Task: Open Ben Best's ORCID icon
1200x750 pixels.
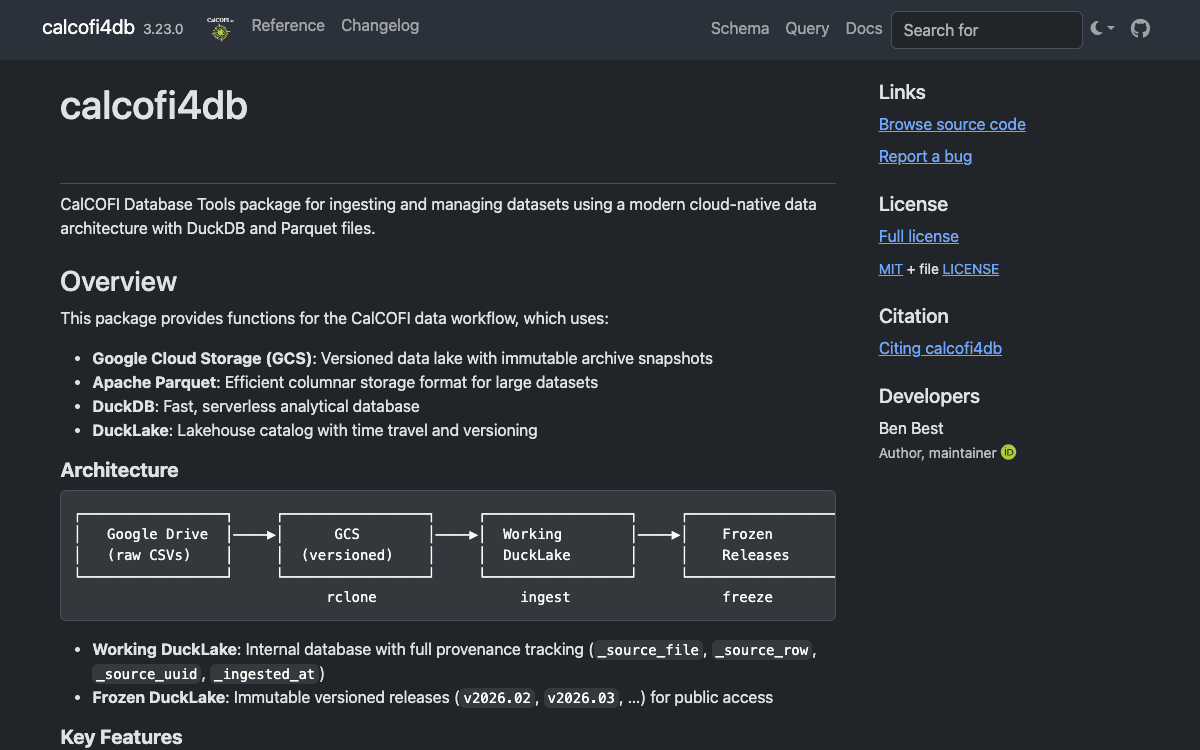Action: tap(1009, 453)
